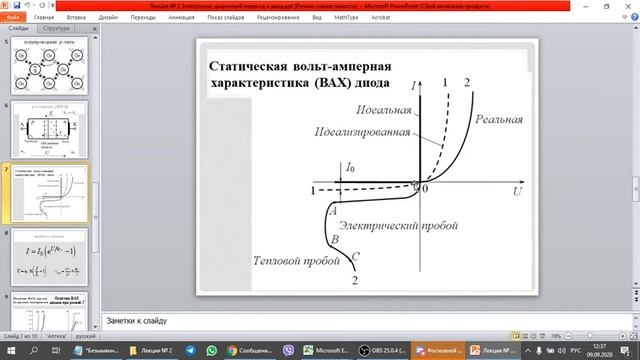Expand the ribbon with the small arrow icon
This screenshot has height=360, width=640.
[x=624, y=17]
